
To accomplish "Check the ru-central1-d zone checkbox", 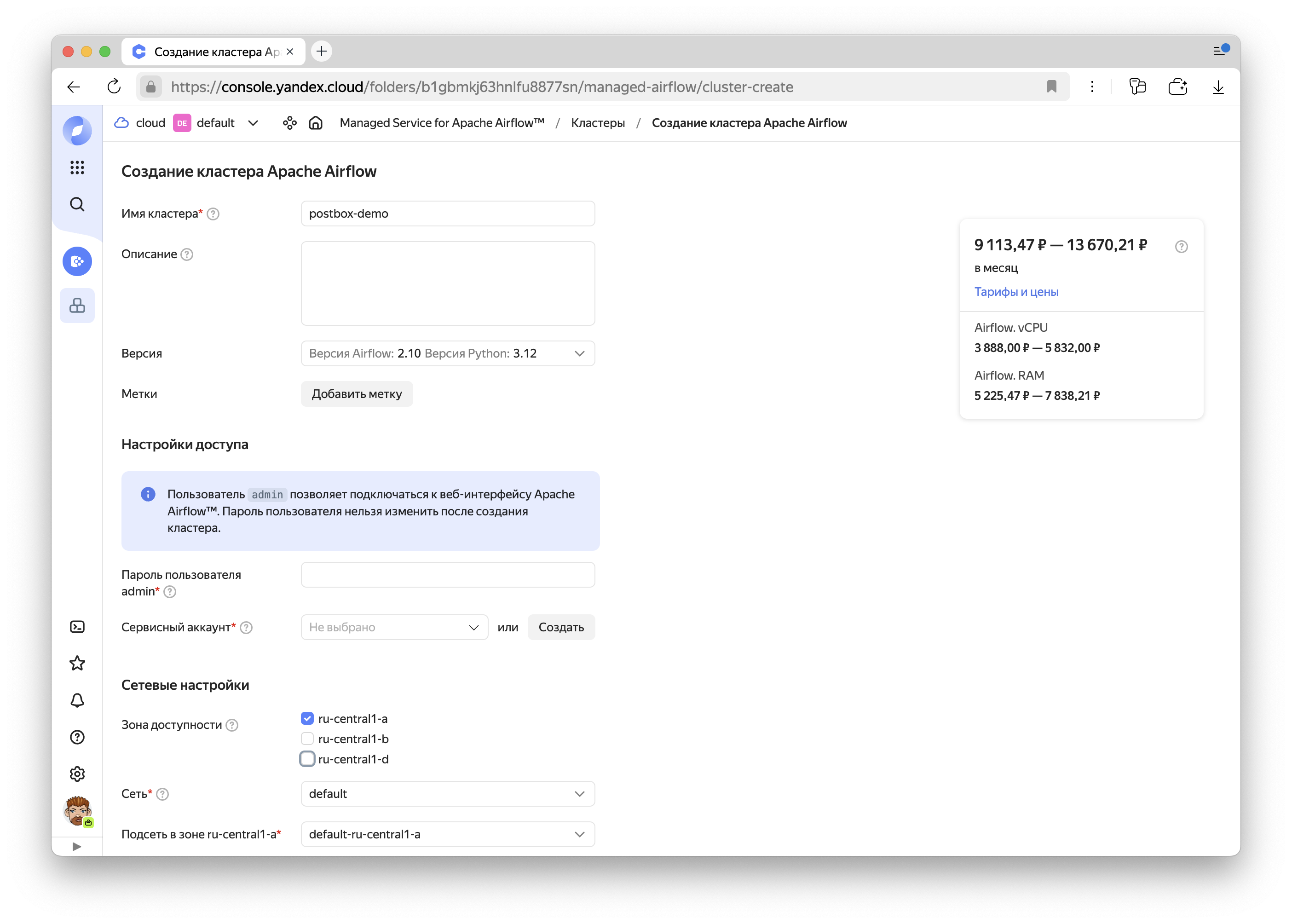I will [x=307, y=759].
